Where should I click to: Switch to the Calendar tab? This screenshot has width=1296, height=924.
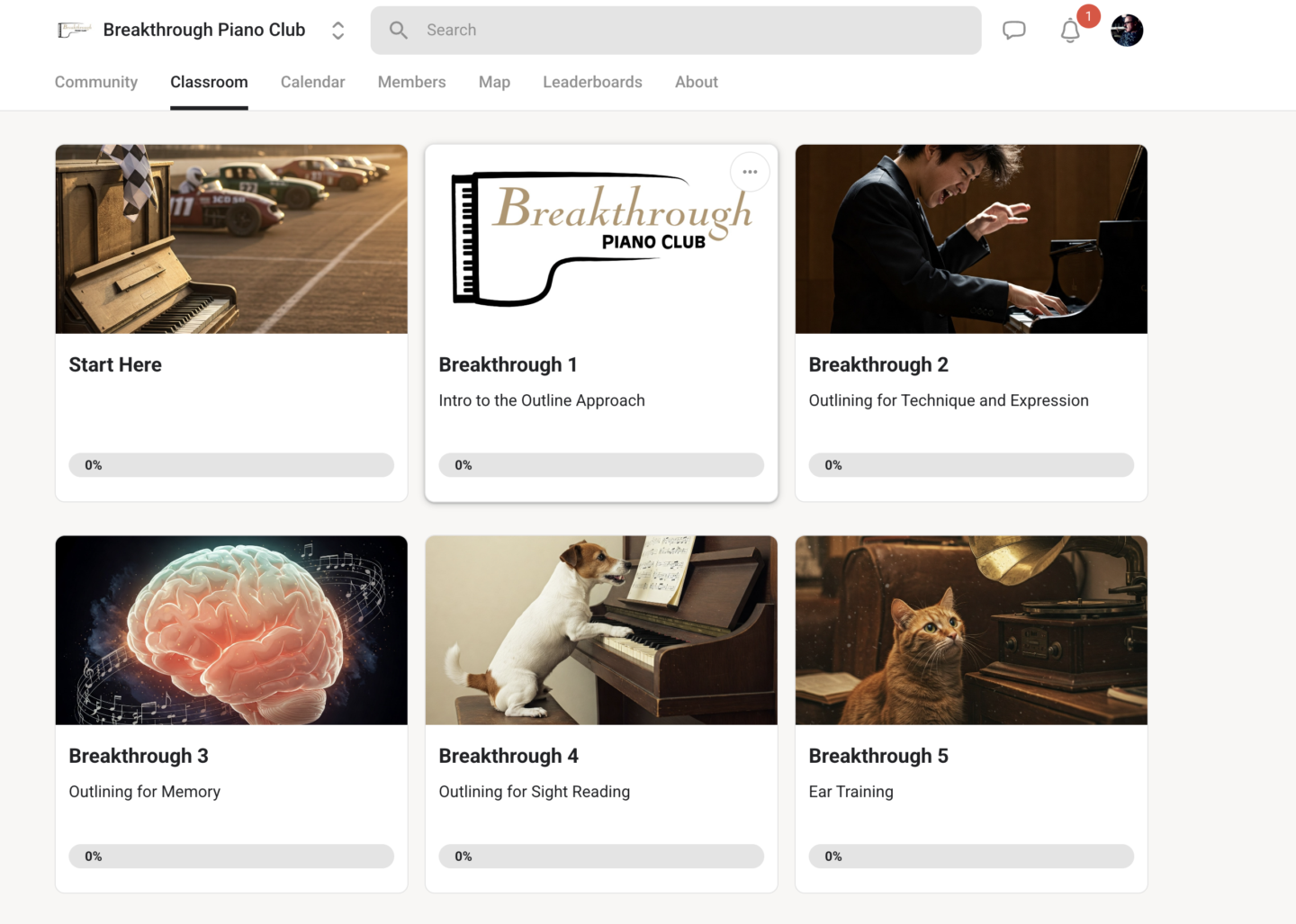(x=312, y=82)
